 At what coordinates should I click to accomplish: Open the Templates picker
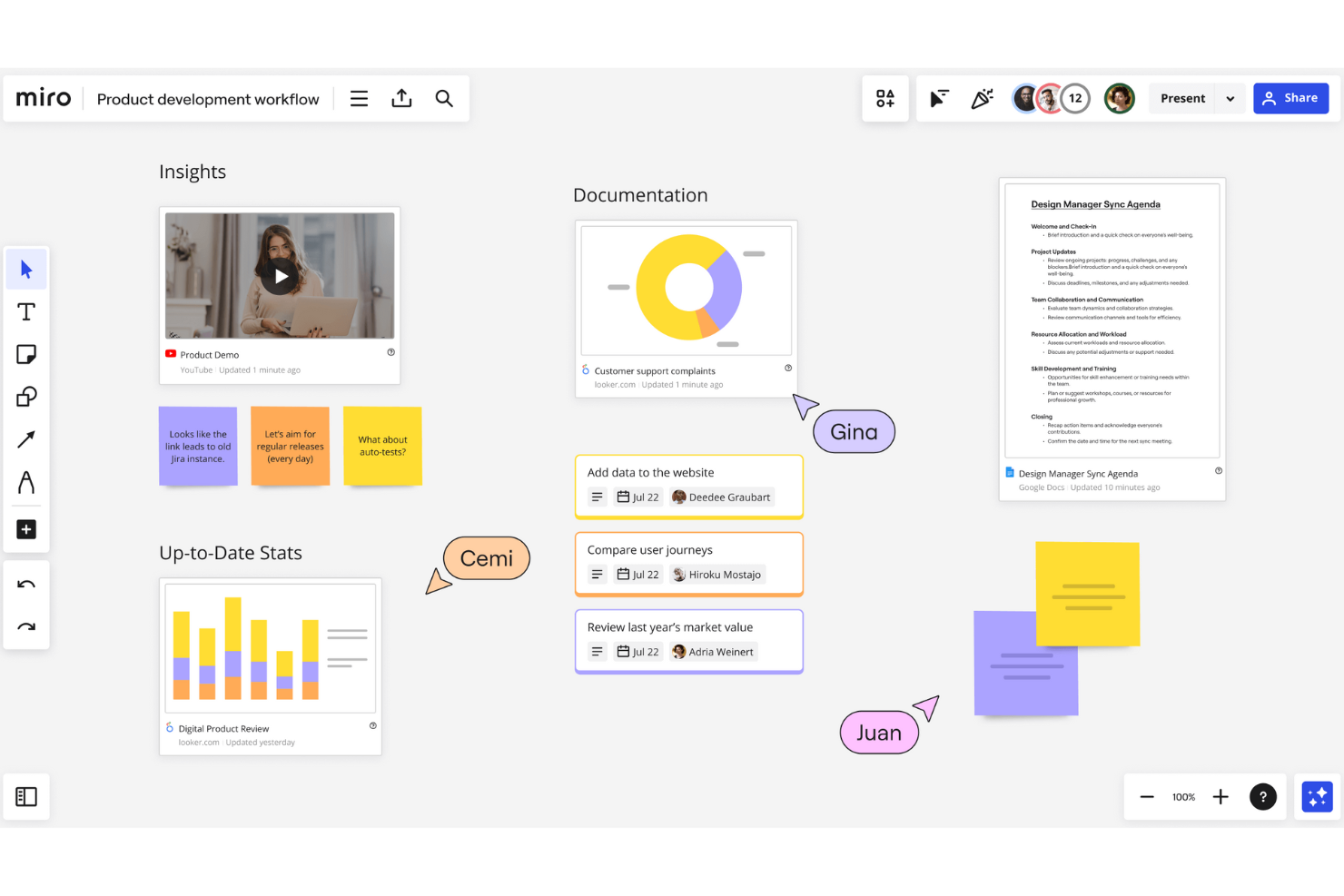tap(884, 98)
